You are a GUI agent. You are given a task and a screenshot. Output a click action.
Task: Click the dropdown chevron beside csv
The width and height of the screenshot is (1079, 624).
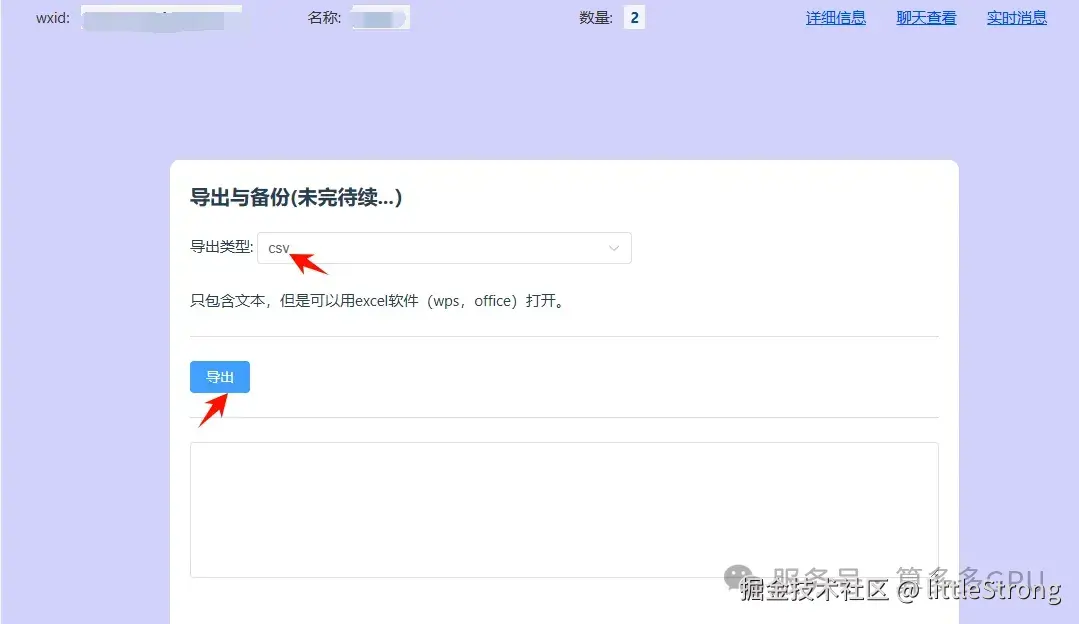click(x=614, y=248)
